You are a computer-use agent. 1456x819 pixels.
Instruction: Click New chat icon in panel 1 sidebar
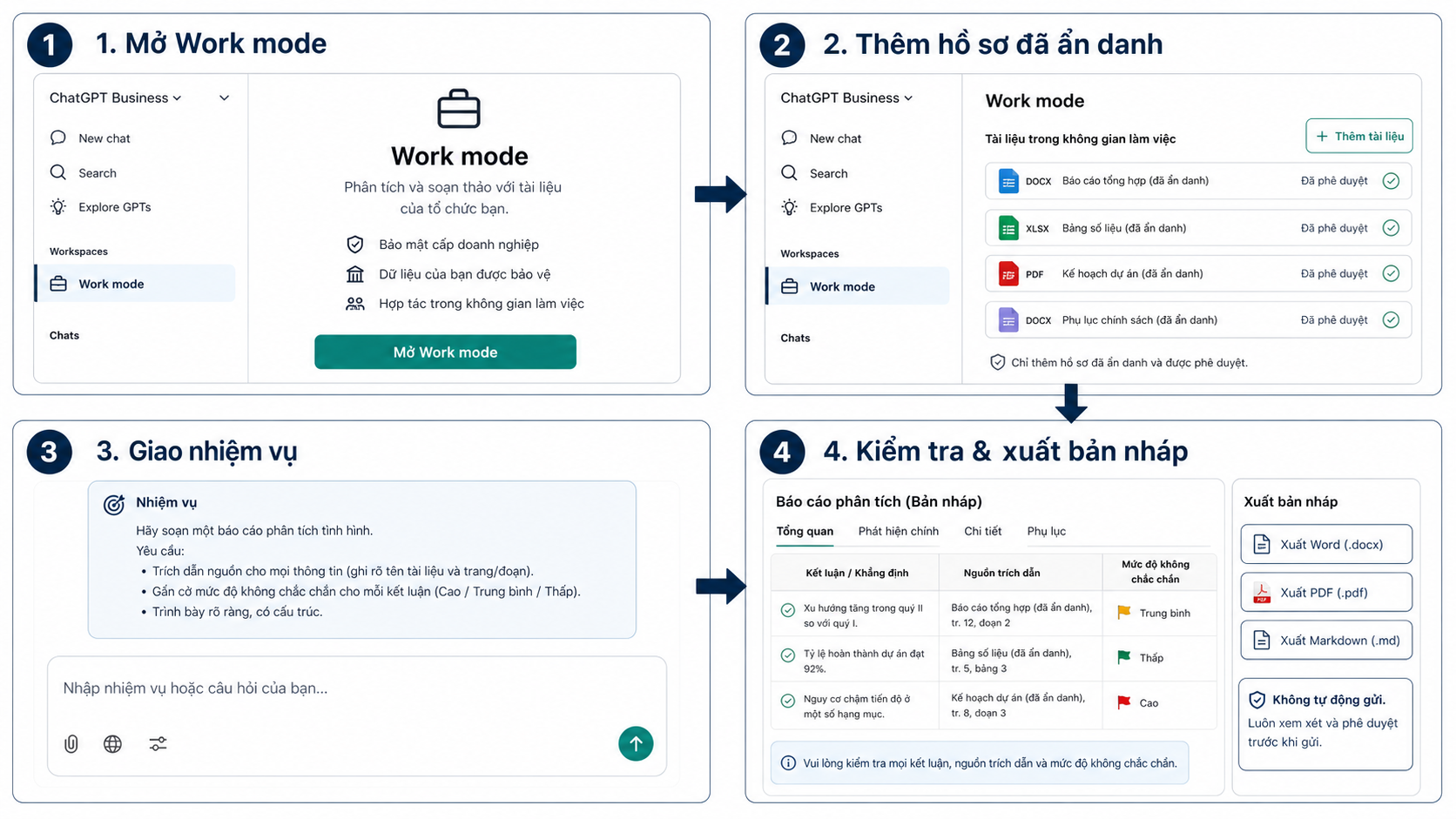pos(58,138)
